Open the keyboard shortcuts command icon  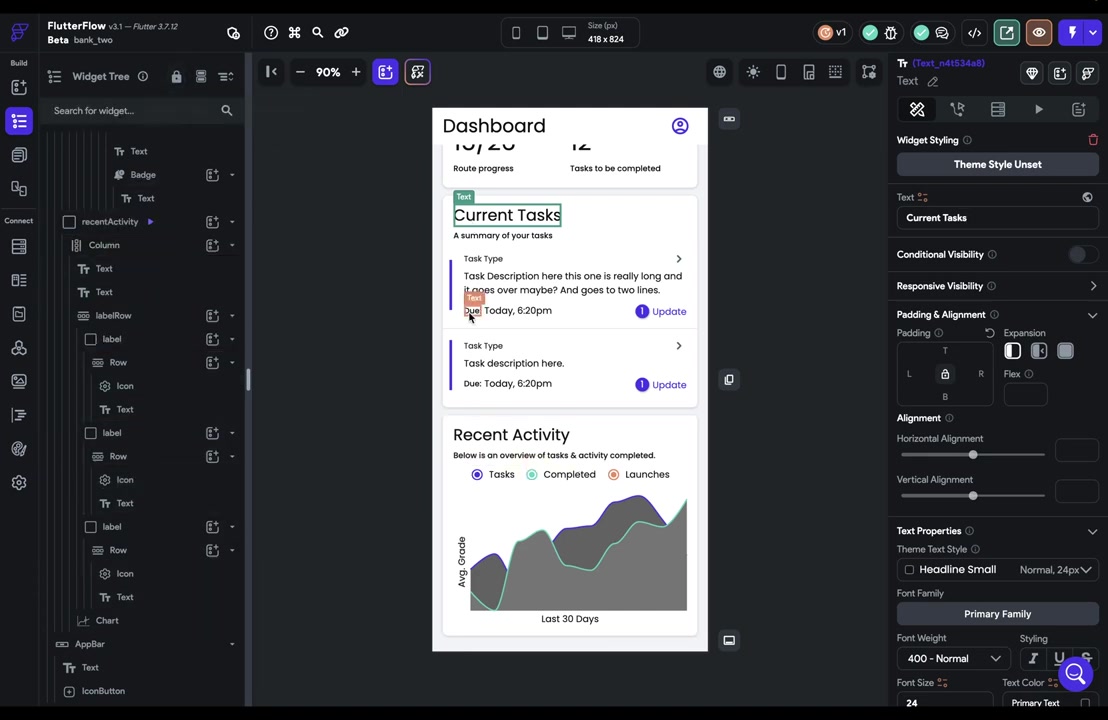pyautogui.click(x=295, y=33)
